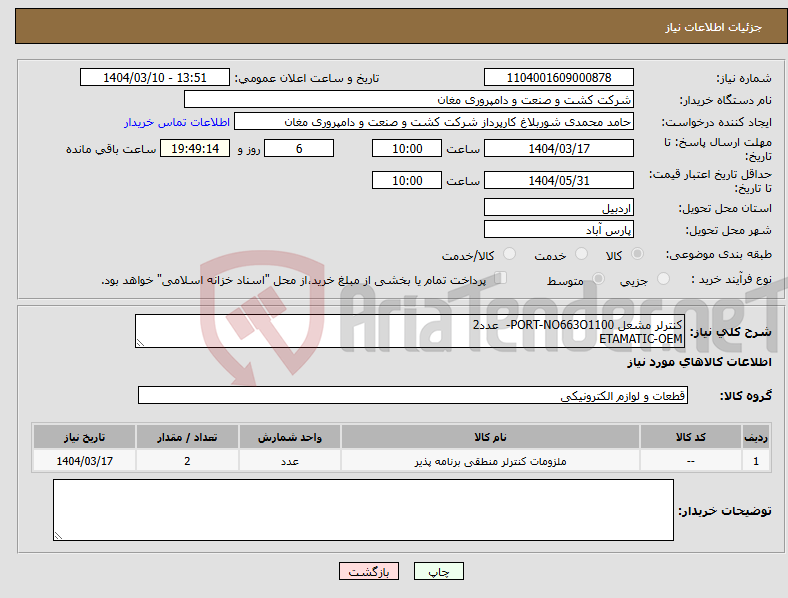Click the شماره نیاز number field
The image size is (788, 598).
point(559,77)
